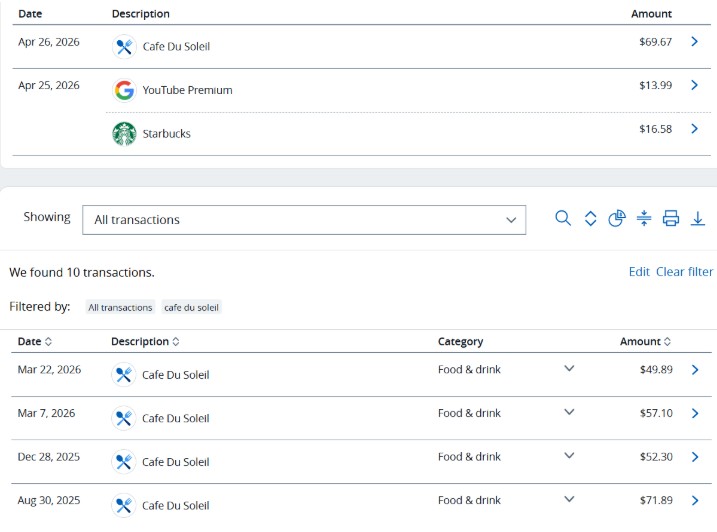Viewport: 717px width, 532px height.
Task: Open details arrow for $57.10 transaction
Action: tap(695, 413)
